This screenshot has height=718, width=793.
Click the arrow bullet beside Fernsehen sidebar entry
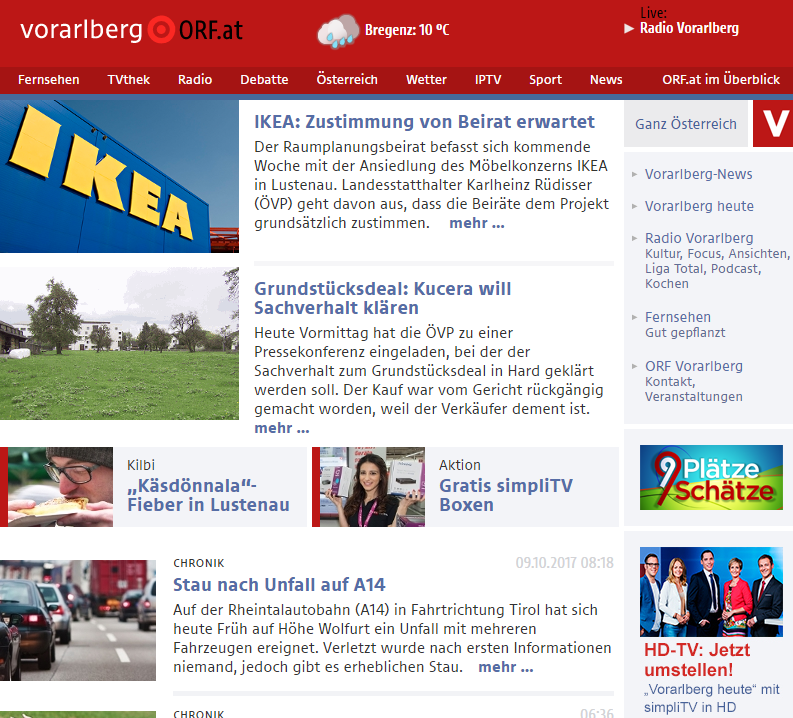point(634,318)
